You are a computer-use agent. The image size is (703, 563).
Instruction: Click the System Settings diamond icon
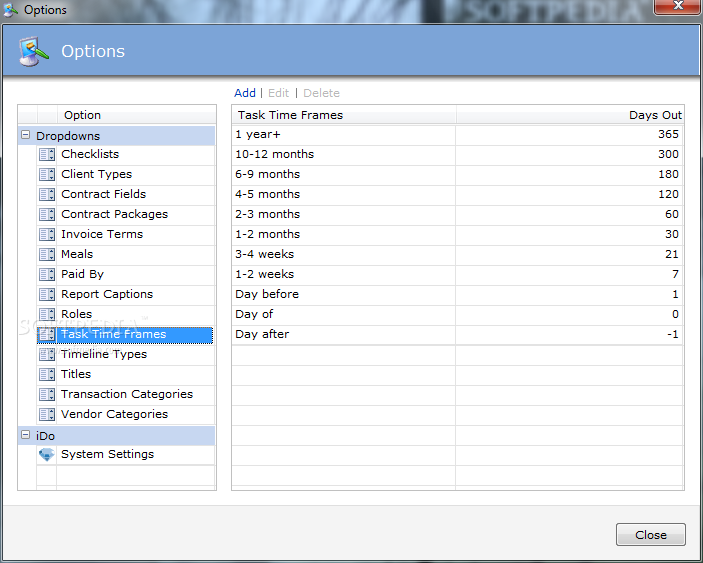(x=47, y=455)
